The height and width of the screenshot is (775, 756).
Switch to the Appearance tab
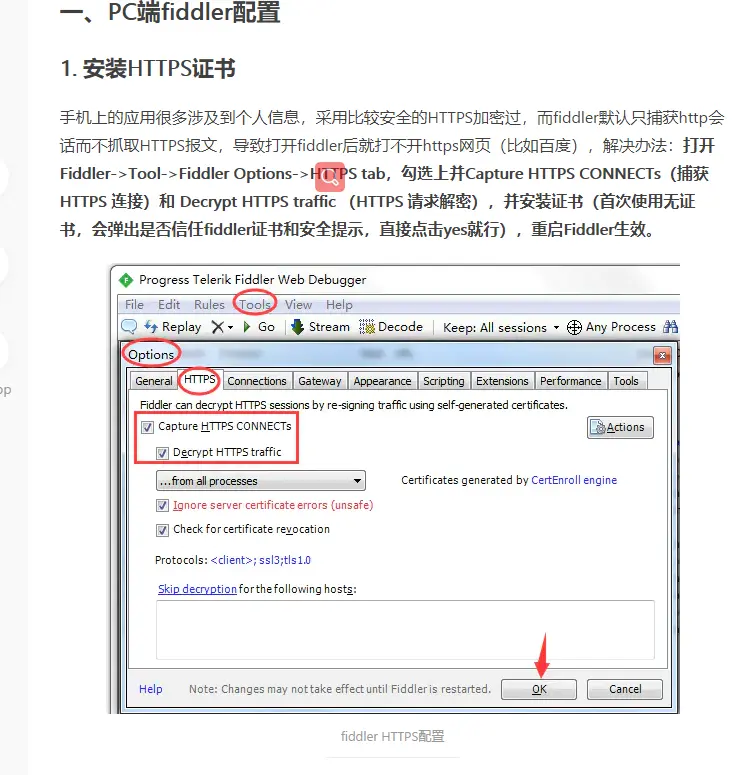382,381
